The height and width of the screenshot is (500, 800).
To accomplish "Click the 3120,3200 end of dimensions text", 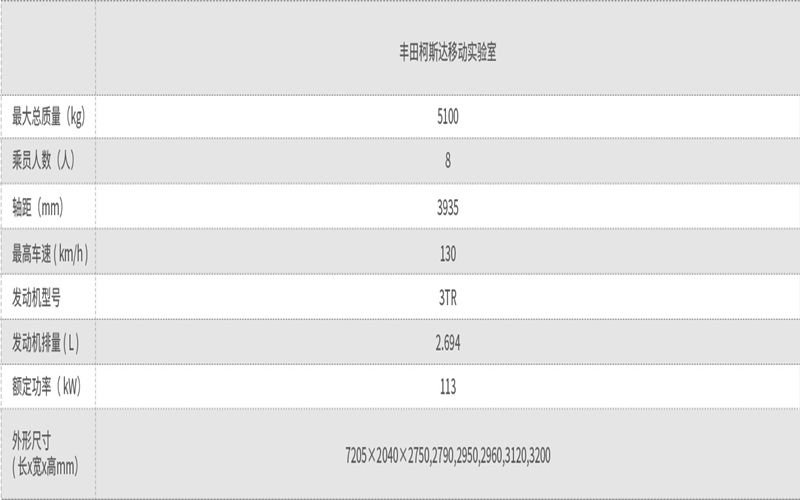I will (528, 455).
